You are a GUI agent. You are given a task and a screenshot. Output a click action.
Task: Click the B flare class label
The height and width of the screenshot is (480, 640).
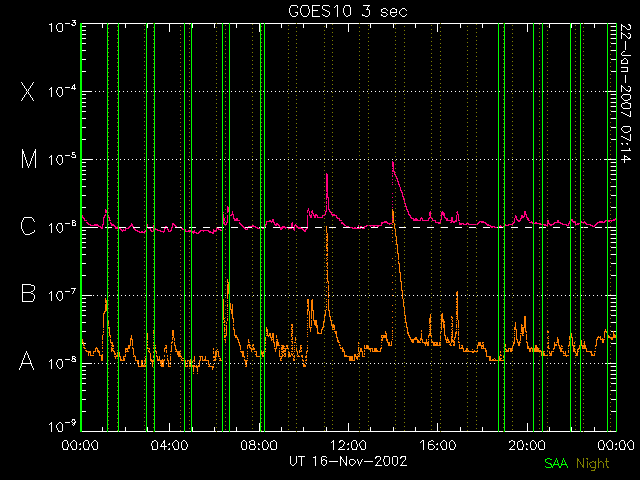click(28, 293)
